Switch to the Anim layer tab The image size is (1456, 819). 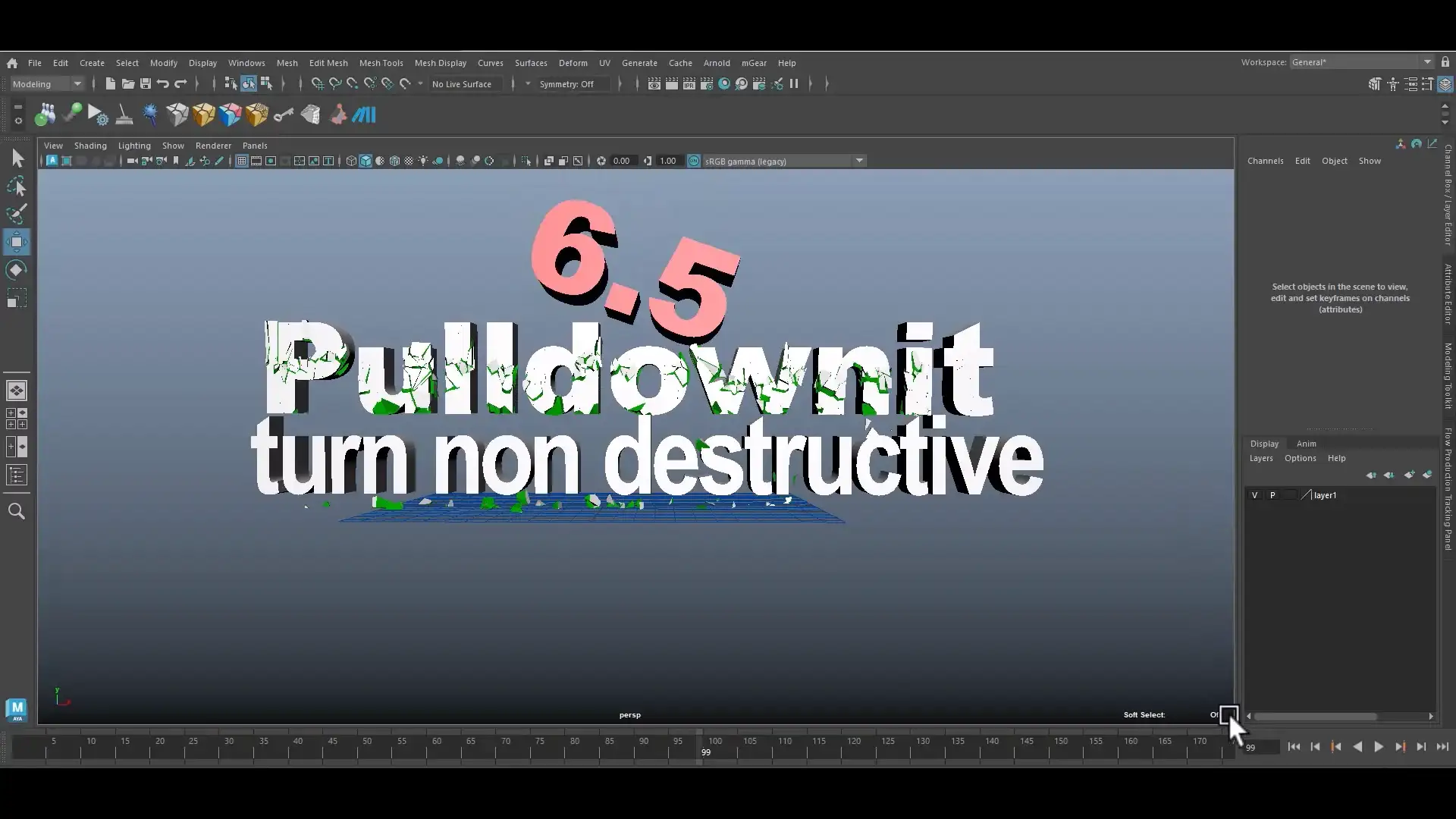click(1306, 444)
